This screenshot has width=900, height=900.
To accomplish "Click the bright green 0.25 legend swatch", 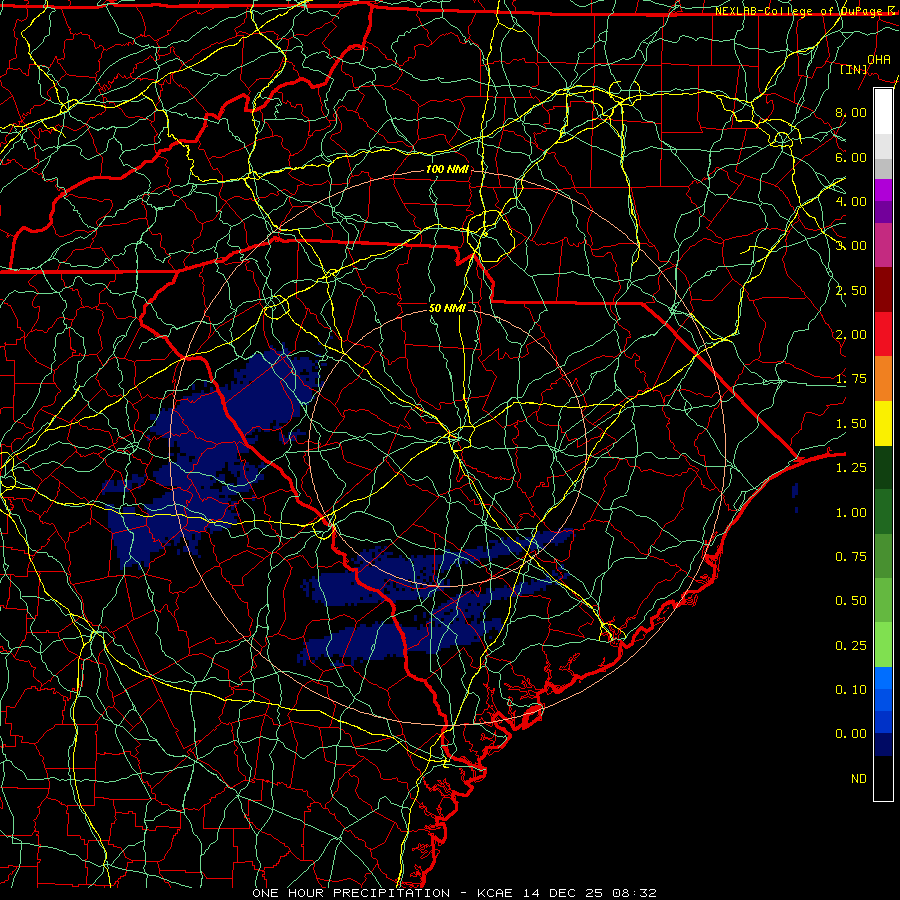I will tap(883, 645).
